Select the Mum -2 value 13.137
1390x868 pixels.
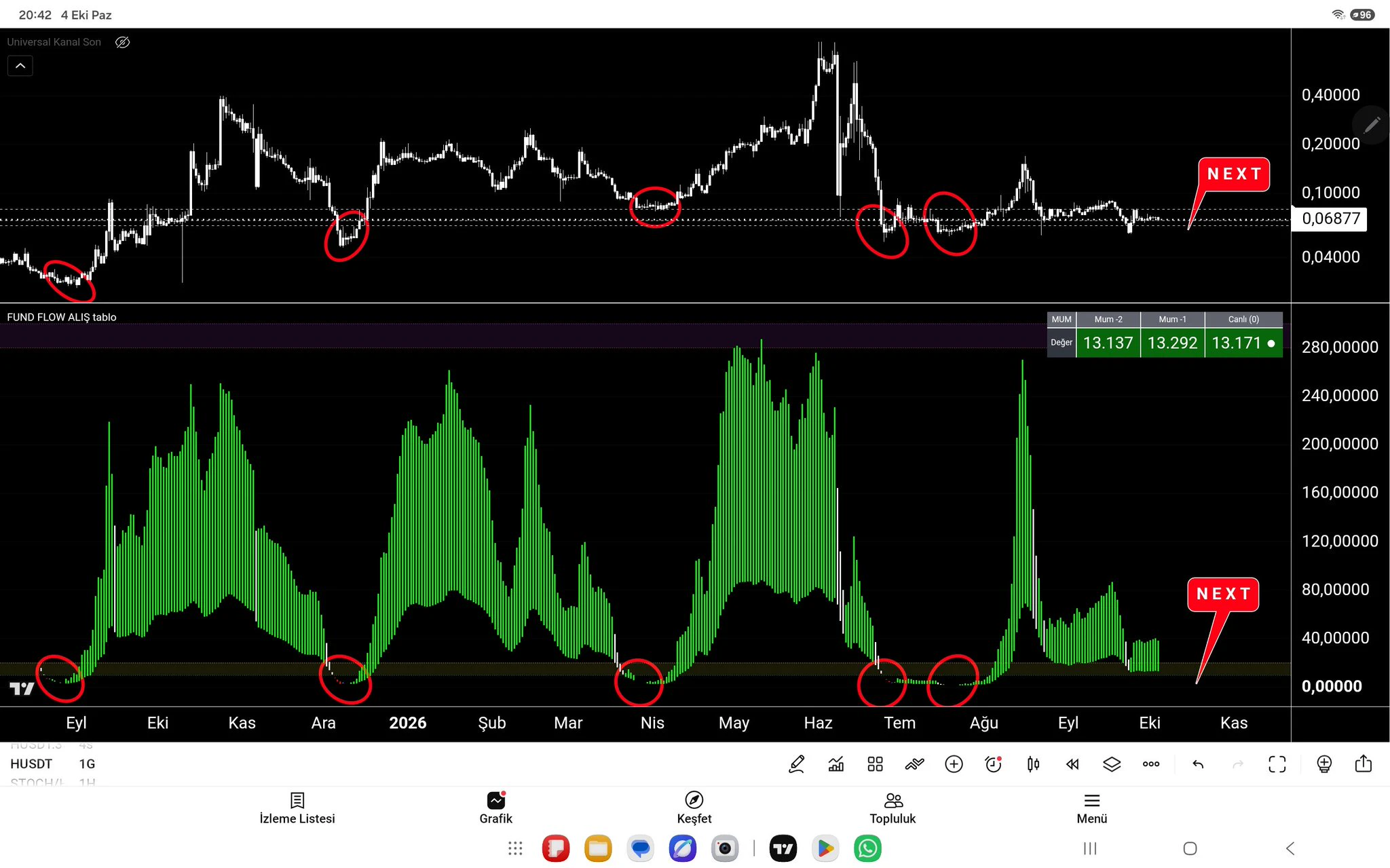[1108, 343]
